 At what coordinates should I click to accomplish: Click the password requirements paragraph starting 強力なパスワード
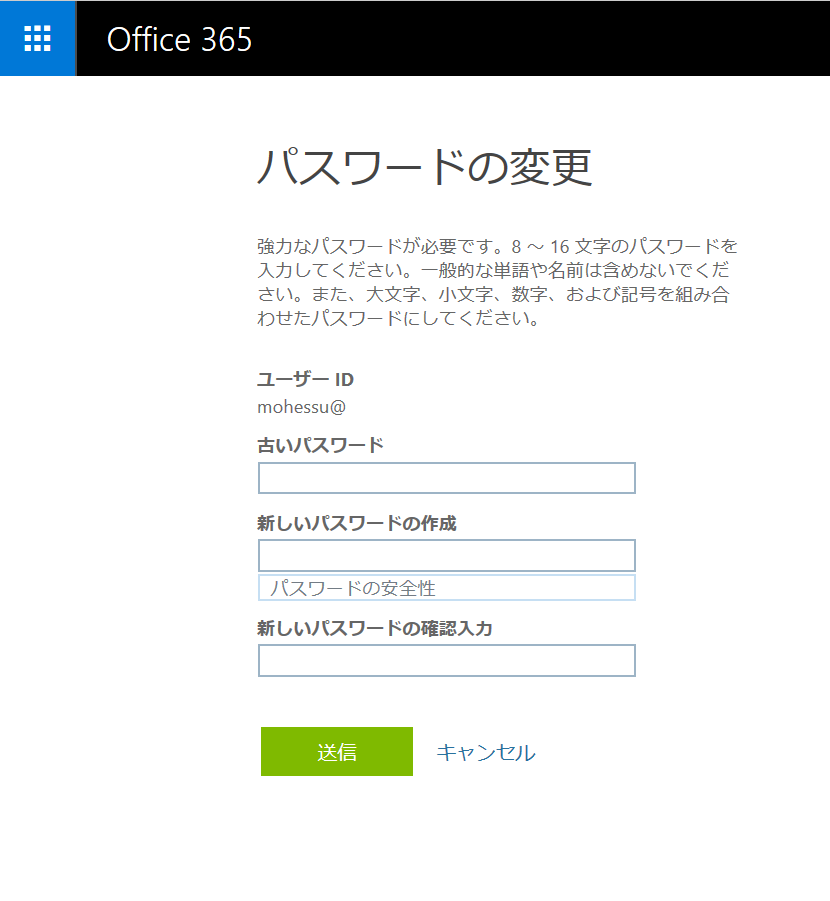497,282
